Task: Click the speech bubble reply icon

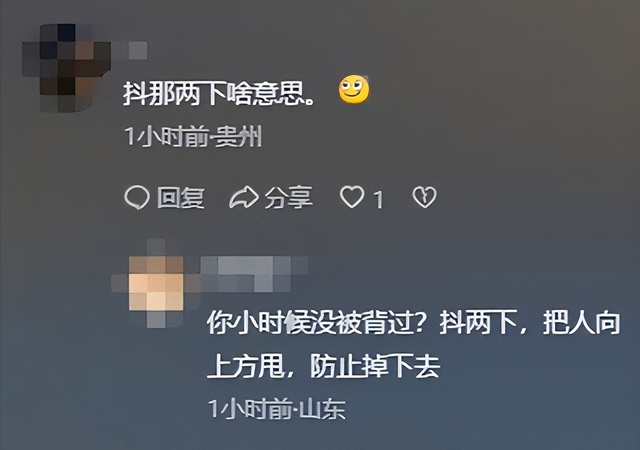Action: click(137, 198)
